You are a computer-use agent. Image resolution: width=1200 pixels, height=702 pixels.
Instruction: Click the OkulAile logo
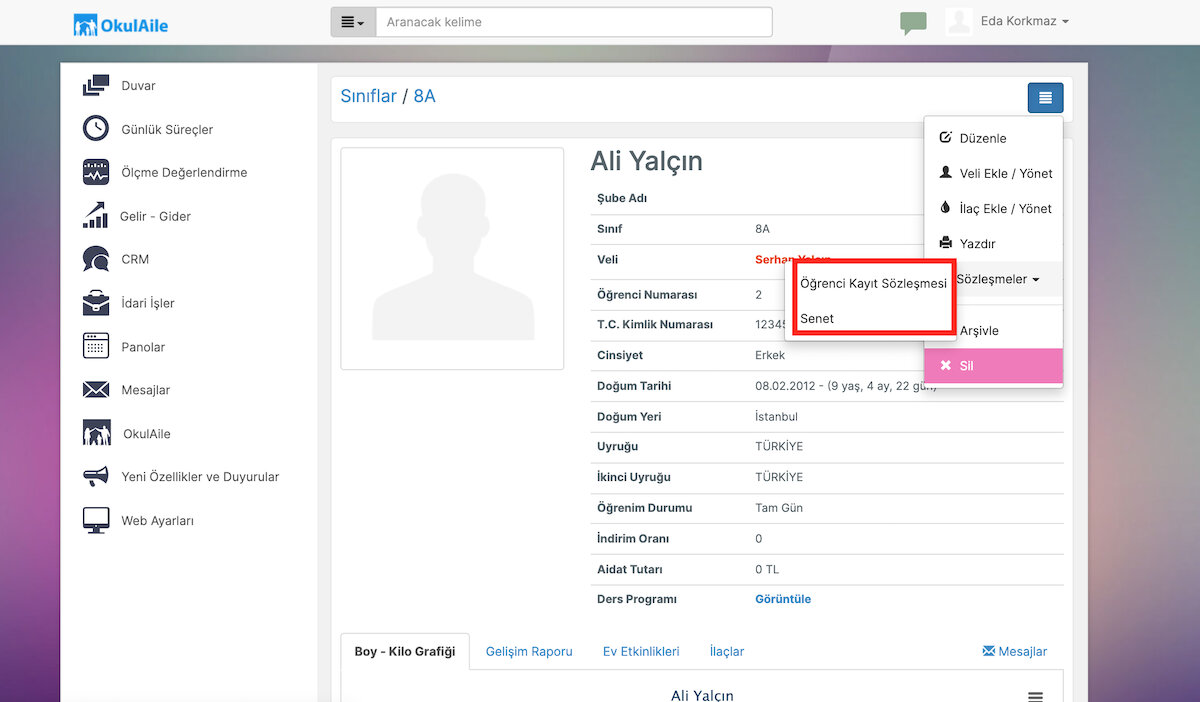point(121,24)
